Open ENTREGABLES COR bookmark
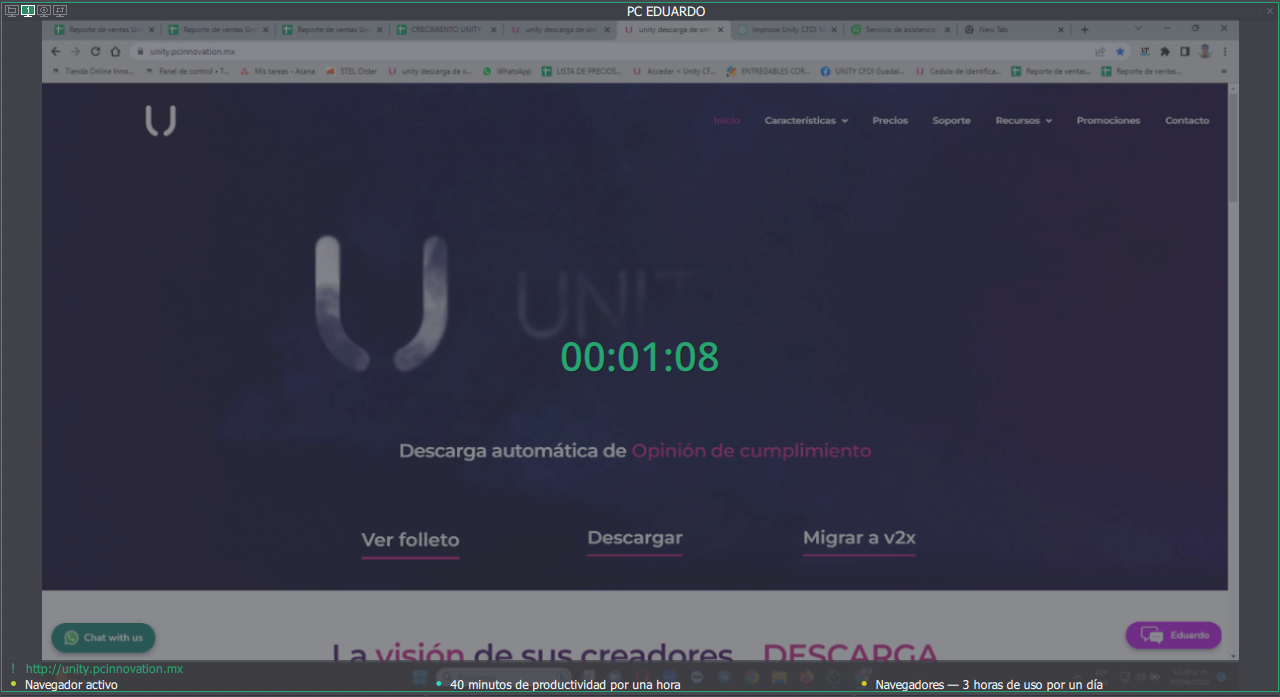 (768, 71)
